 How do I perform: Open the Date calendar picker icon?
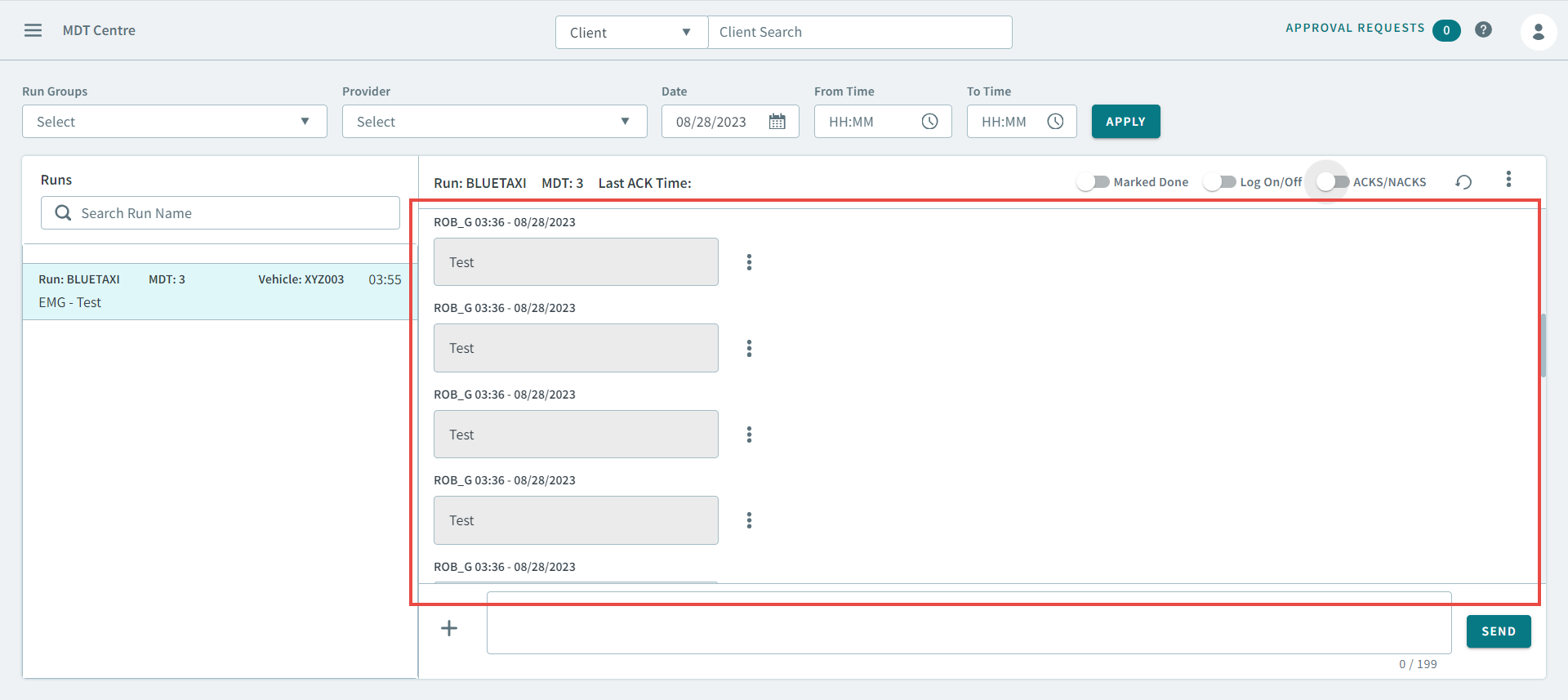click(777, 122)
